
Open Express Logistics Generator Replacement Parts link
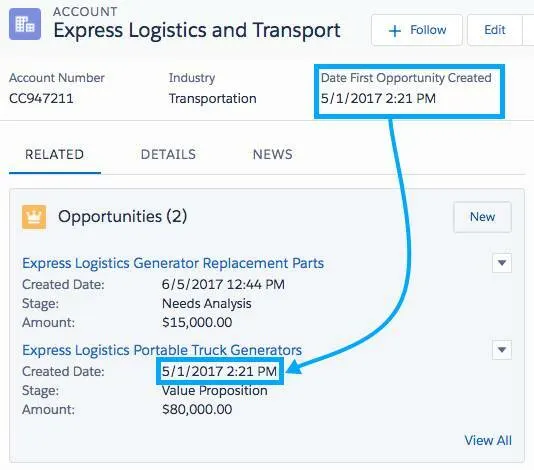click(173, 263)
